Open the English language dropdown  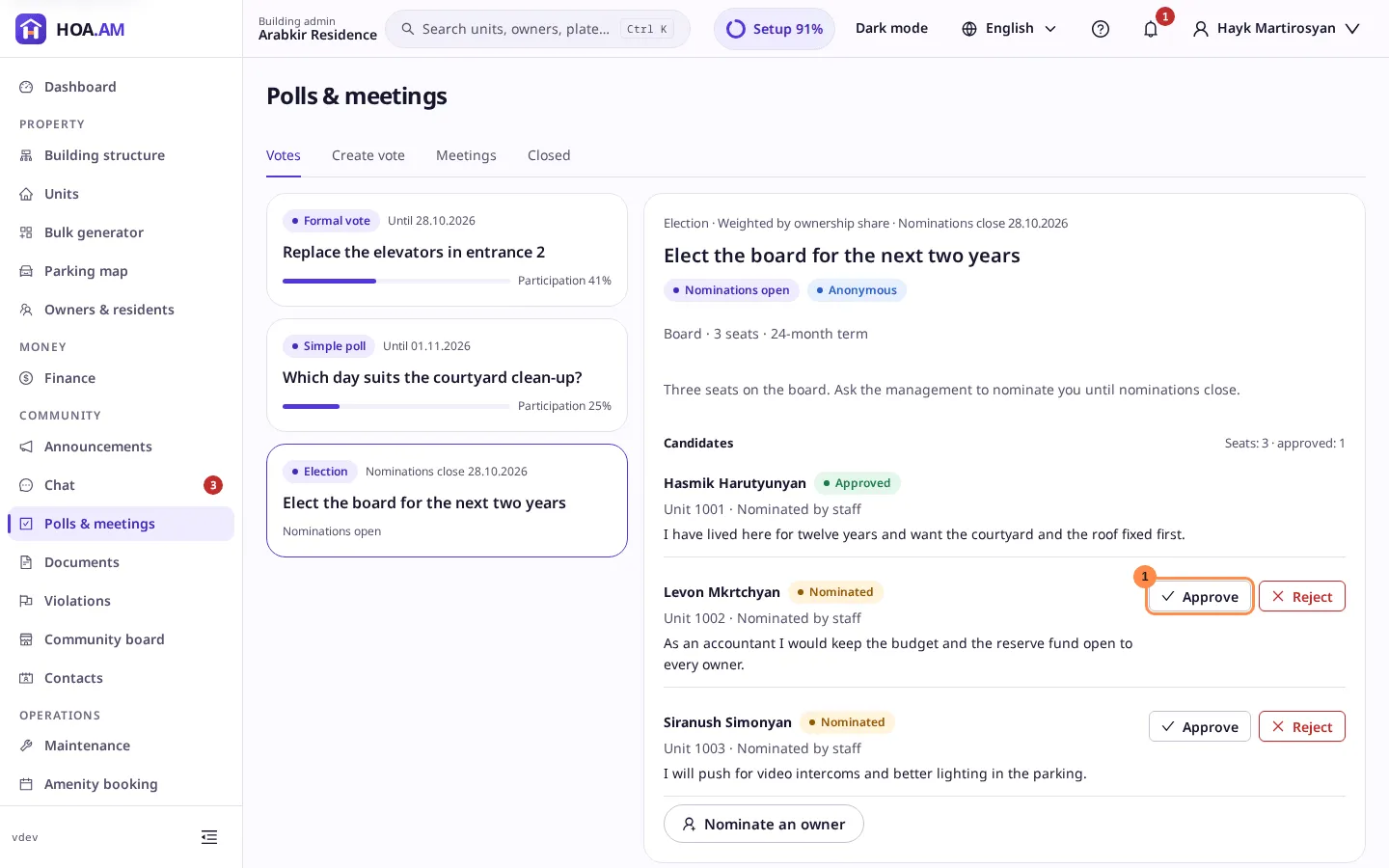click(x=1009, y=29)
